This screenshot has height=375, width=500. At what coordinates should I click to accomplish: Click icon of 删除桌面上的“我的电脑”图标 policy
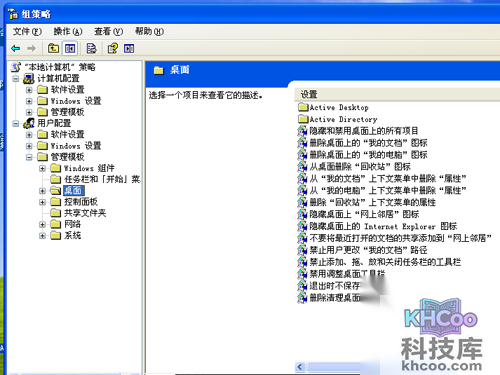click(x=302, y=155)
